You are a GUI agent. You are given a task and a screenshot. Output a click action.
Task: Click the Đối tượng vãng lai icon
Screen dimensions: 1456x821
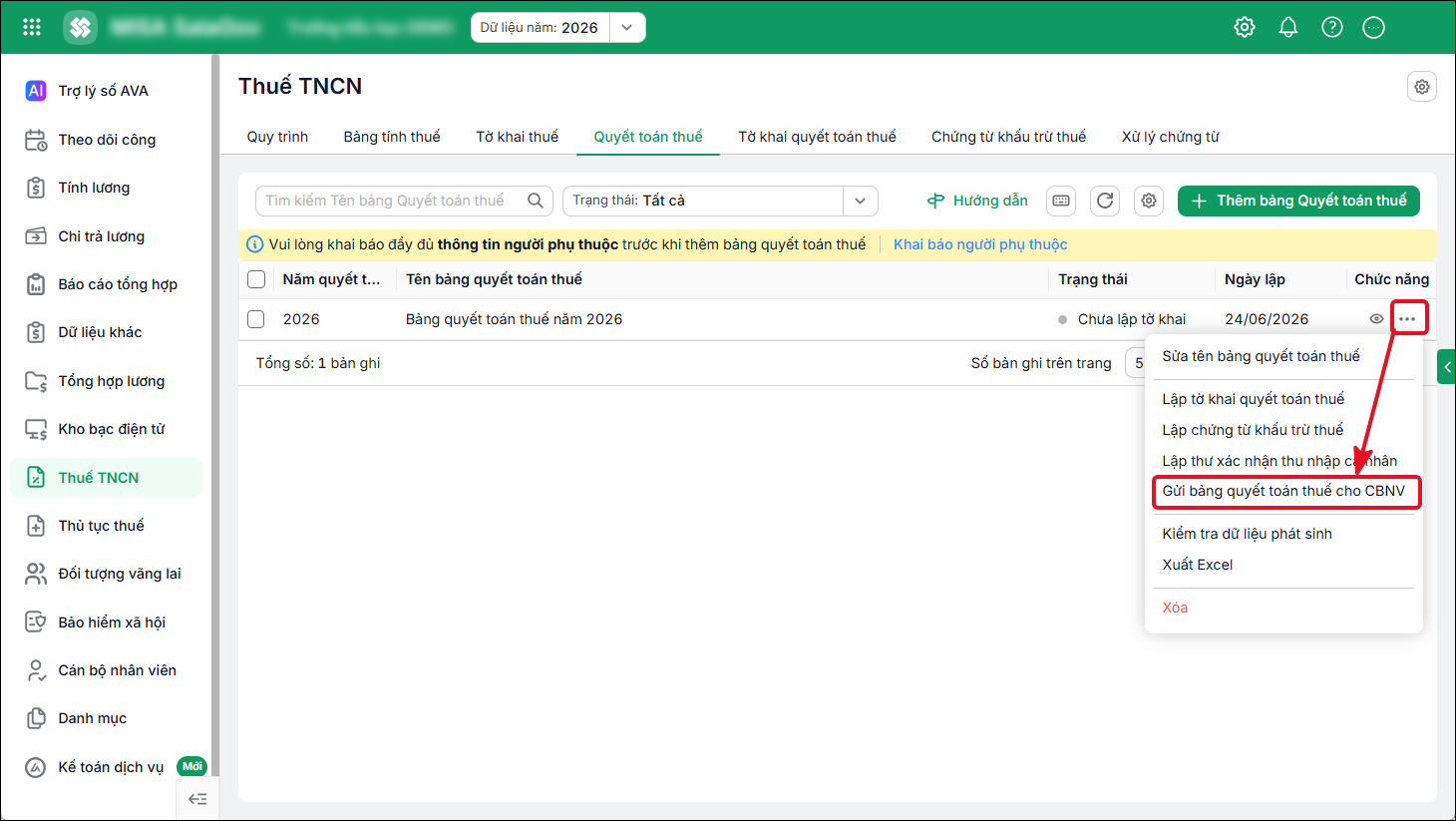pyautogui.click(x=36, y=574)
